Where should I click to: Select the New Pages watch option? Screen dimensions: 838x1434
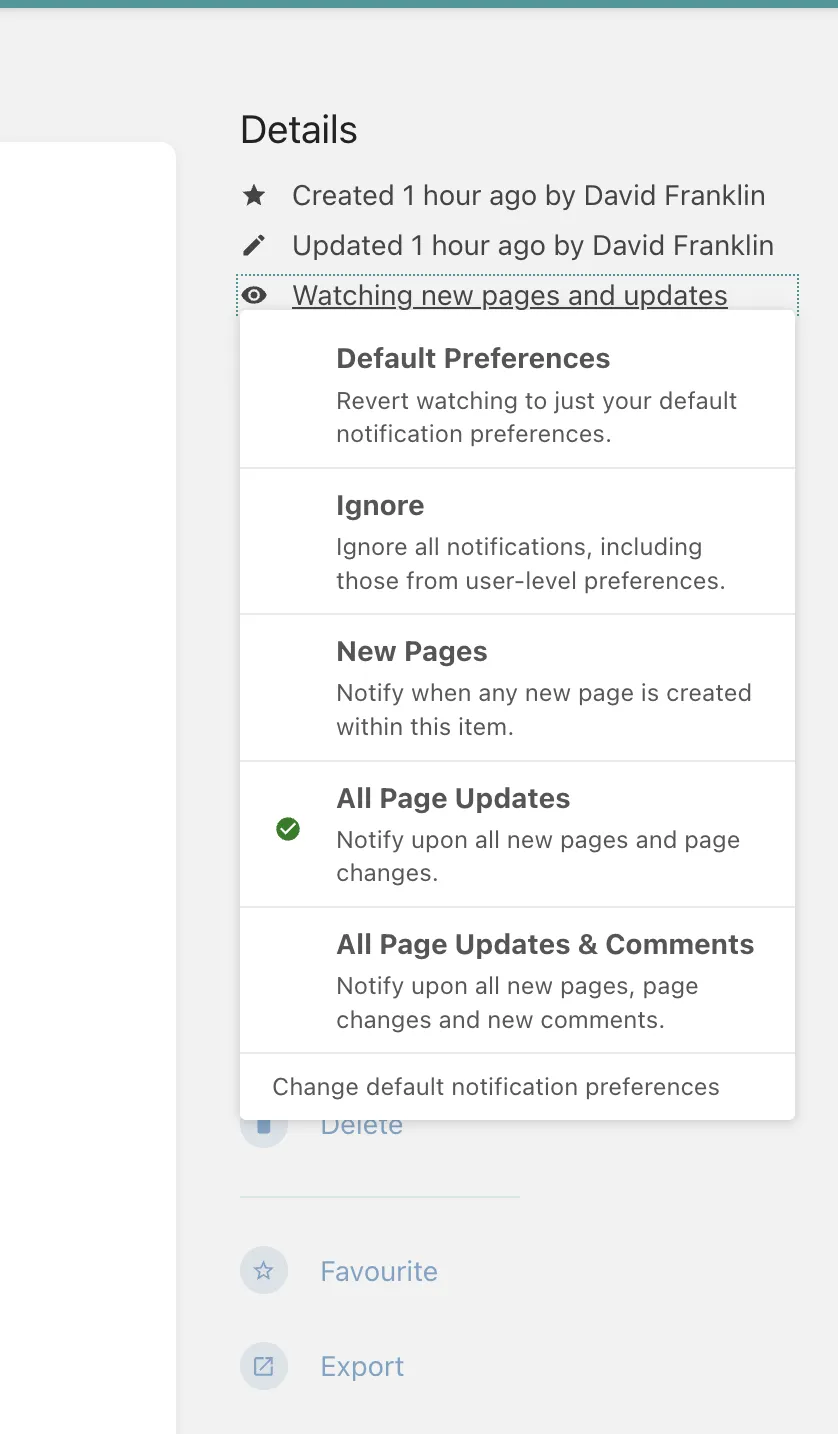click(517, 688)
